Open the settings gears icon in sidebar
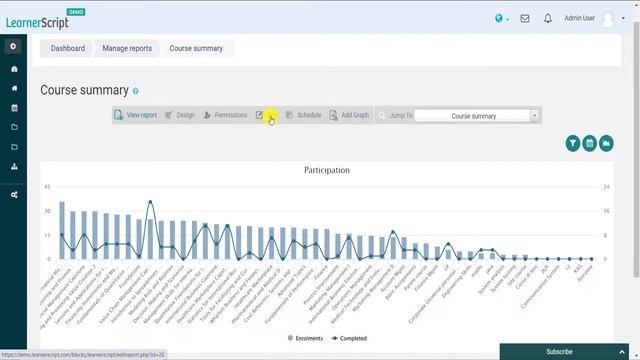640x360 pixels. [14, 195]
